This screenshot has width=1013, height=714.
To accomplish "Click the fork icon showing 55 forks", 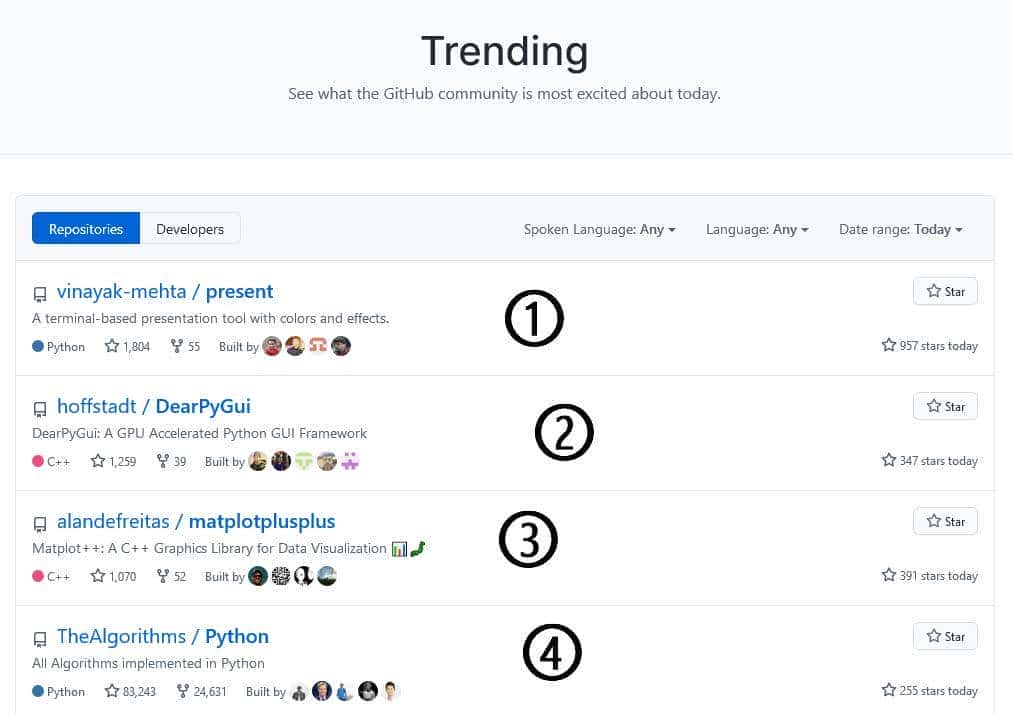I will 177,346.
